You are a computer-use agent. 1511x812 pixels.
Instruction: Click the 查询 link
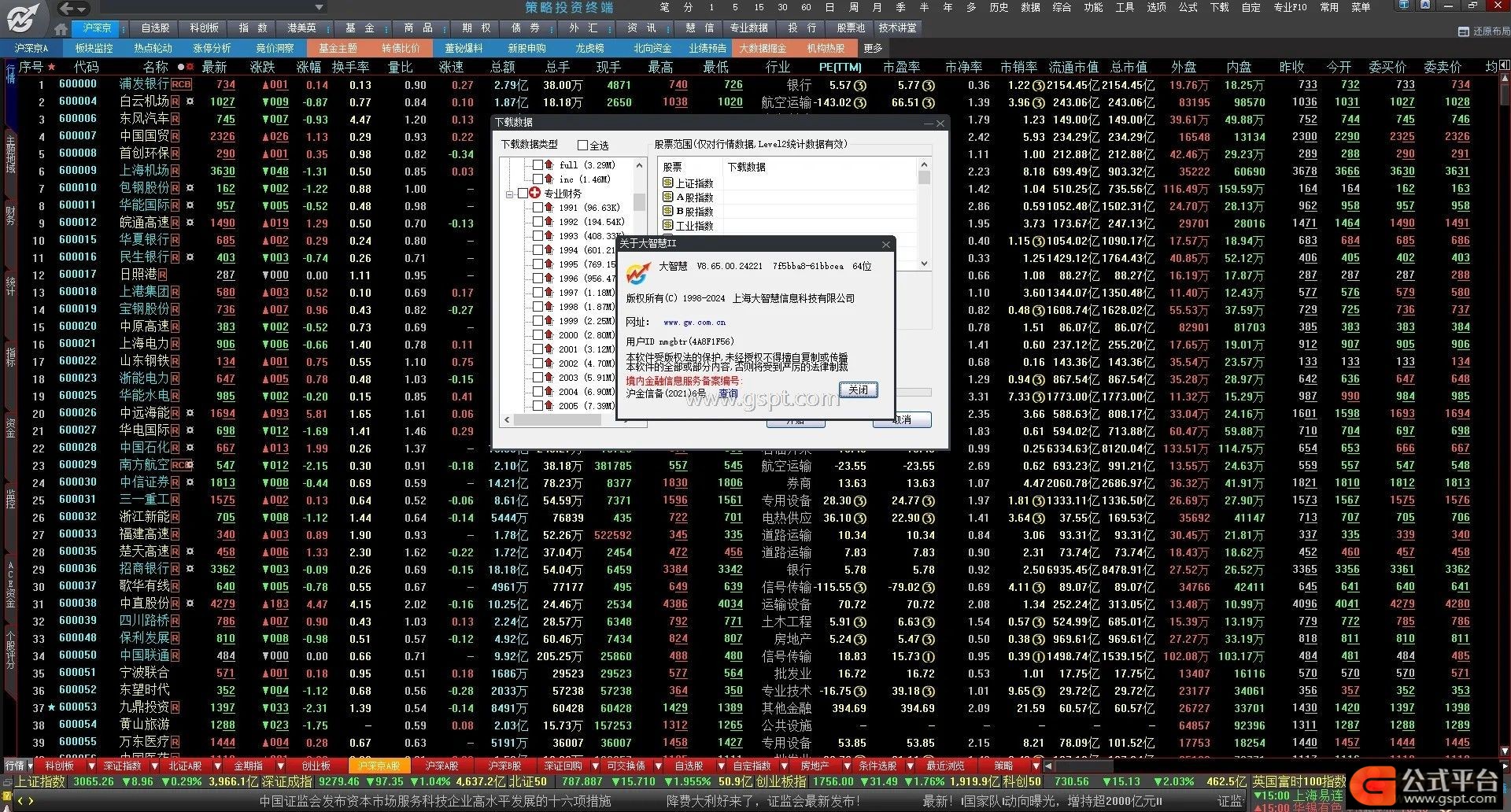[728, 393]
